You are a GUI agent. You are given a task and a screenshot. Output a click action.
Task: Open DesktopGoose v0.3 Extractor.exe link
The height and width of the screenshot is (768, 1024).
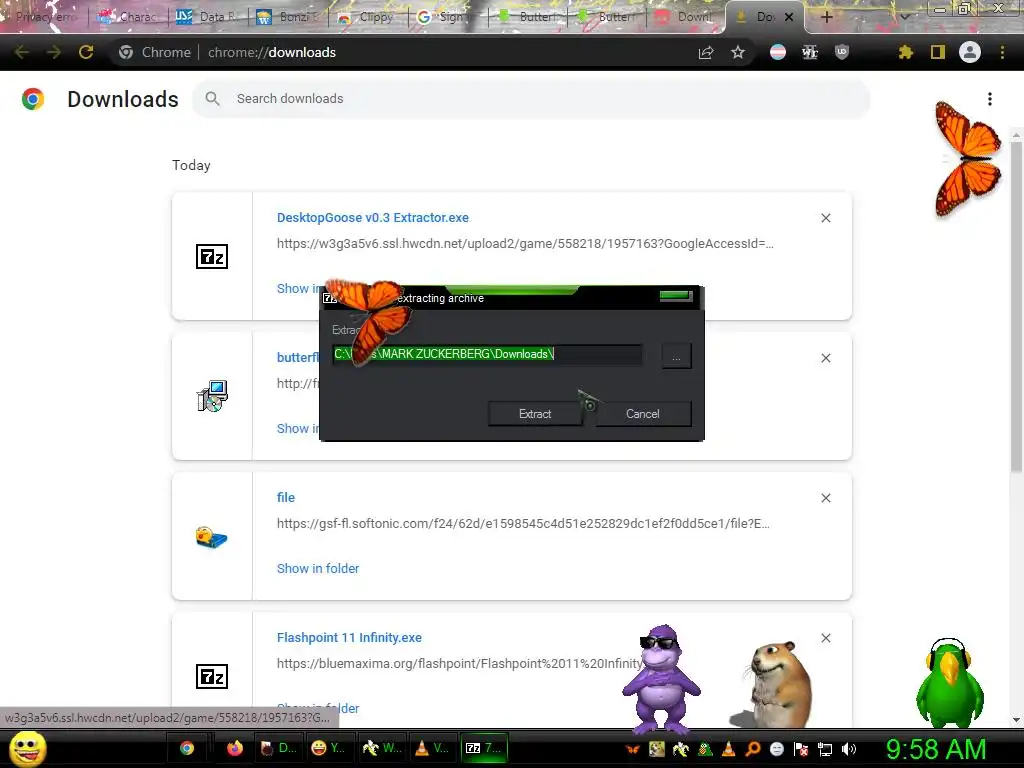click(372, 217)
